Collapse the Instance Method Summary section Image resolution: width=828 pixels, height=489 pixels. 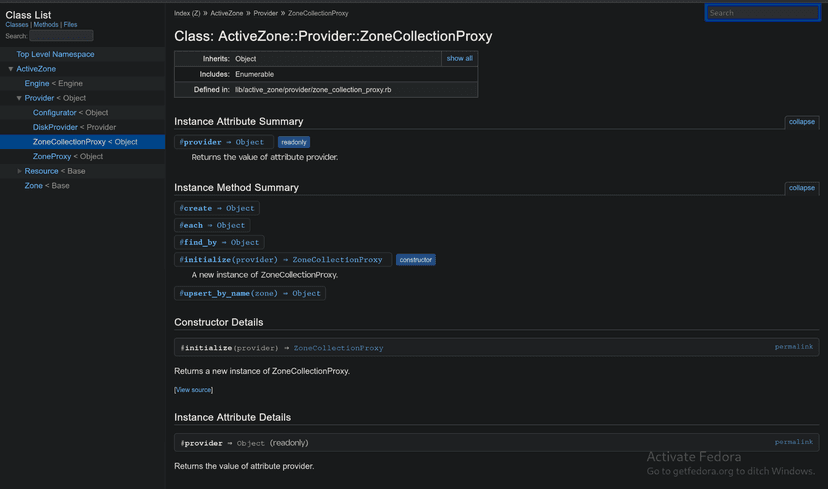coord(801,188)
